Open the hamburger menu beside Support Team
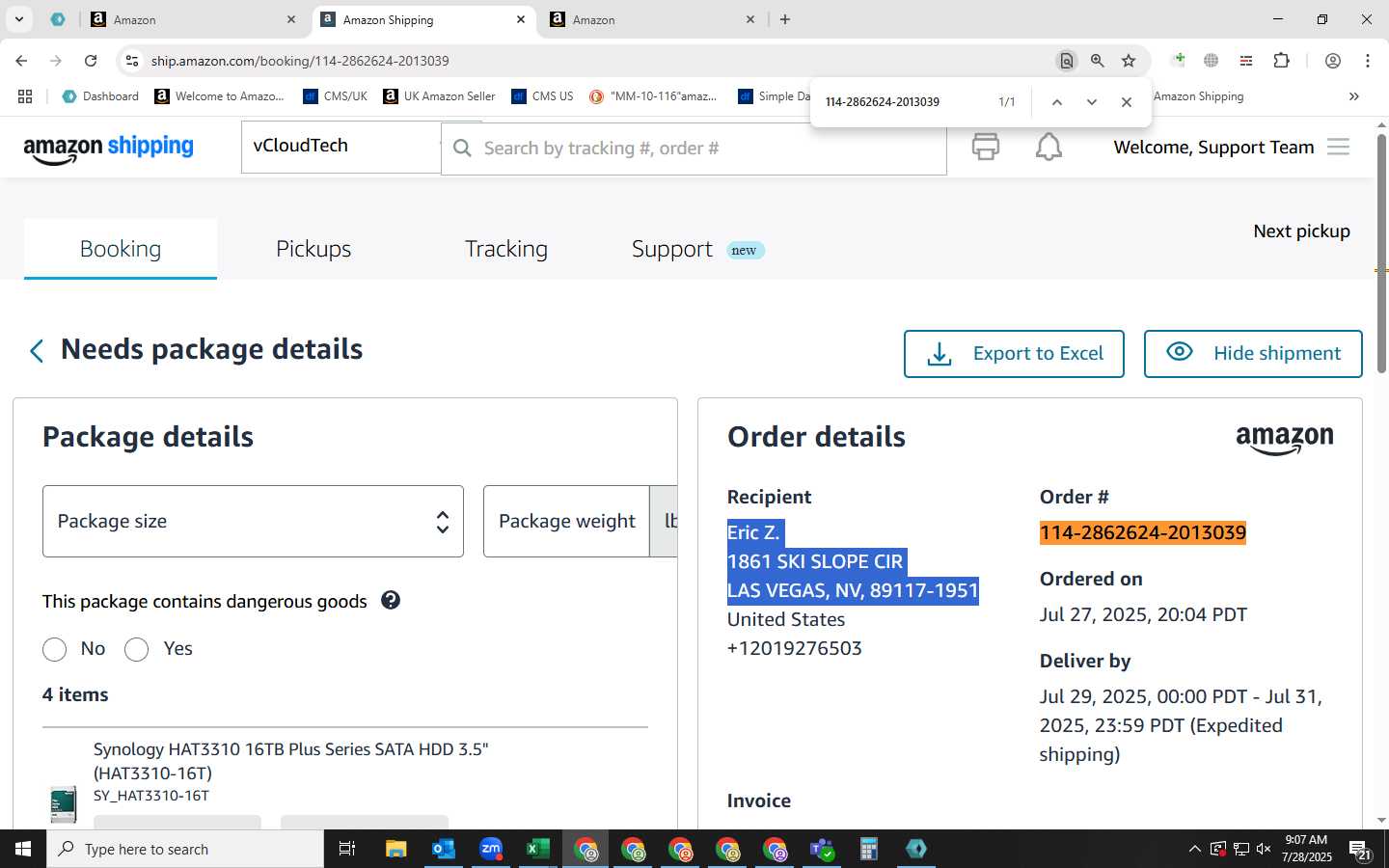The height and width of the screenshot is (868, 1389). click(1338, 147)
